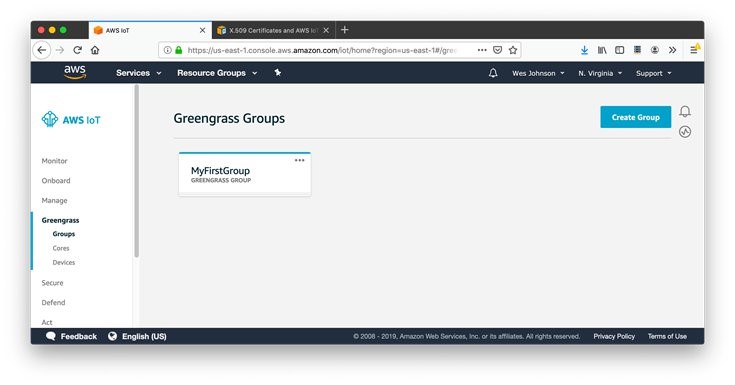Screen dimensions: 735x385
Task: Open the Privacy Policy link
Action: coord(614,336)
